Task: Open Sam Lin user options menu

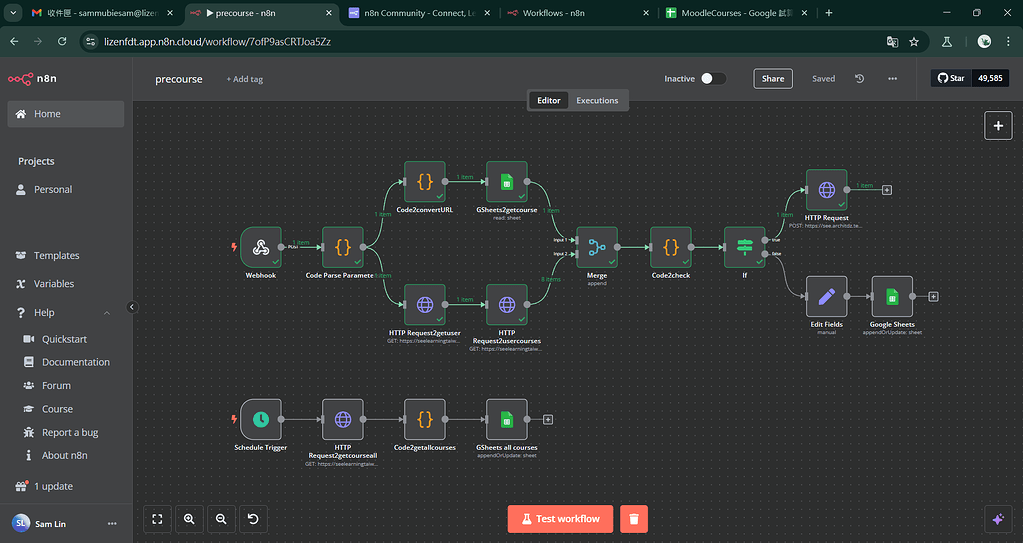Action: point(112,523)
